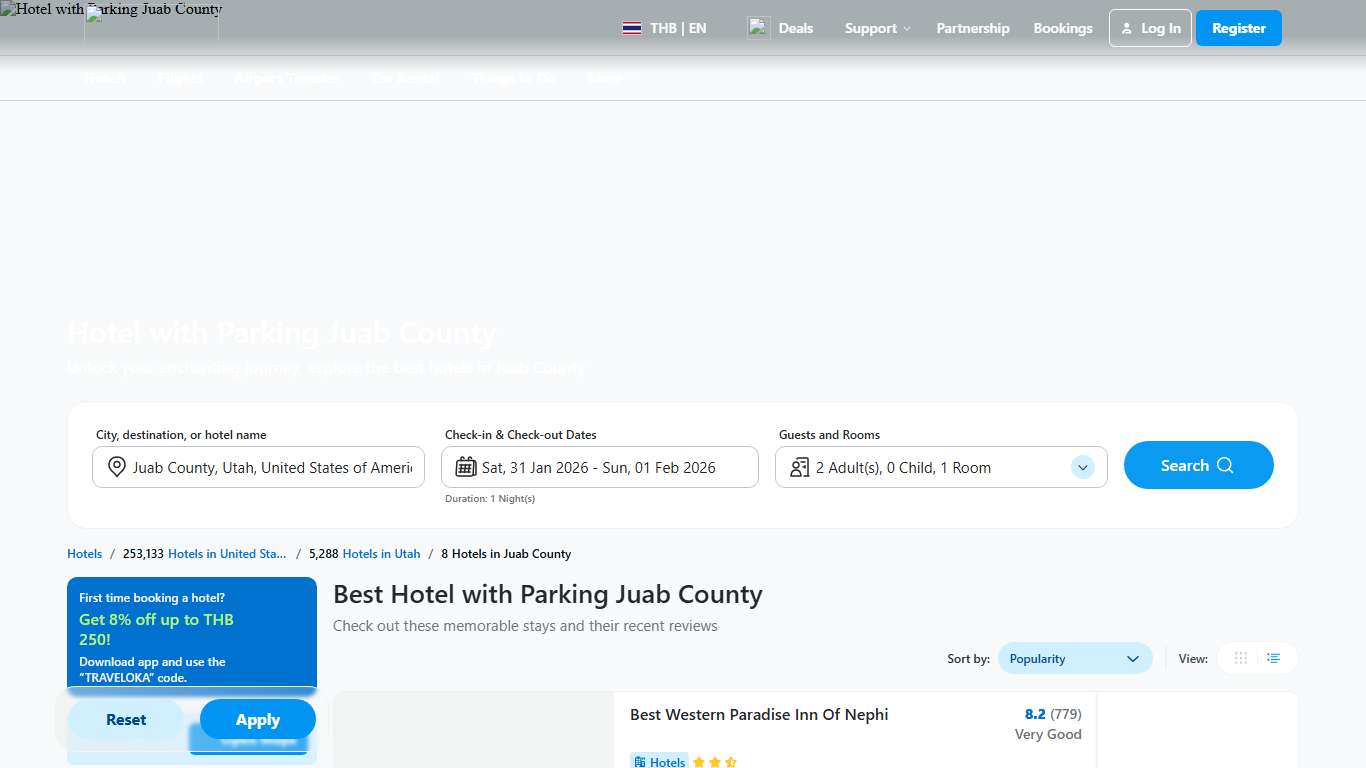Click the Apply filter button
This screenshot has height=768, width=1366.
point(257,719)
